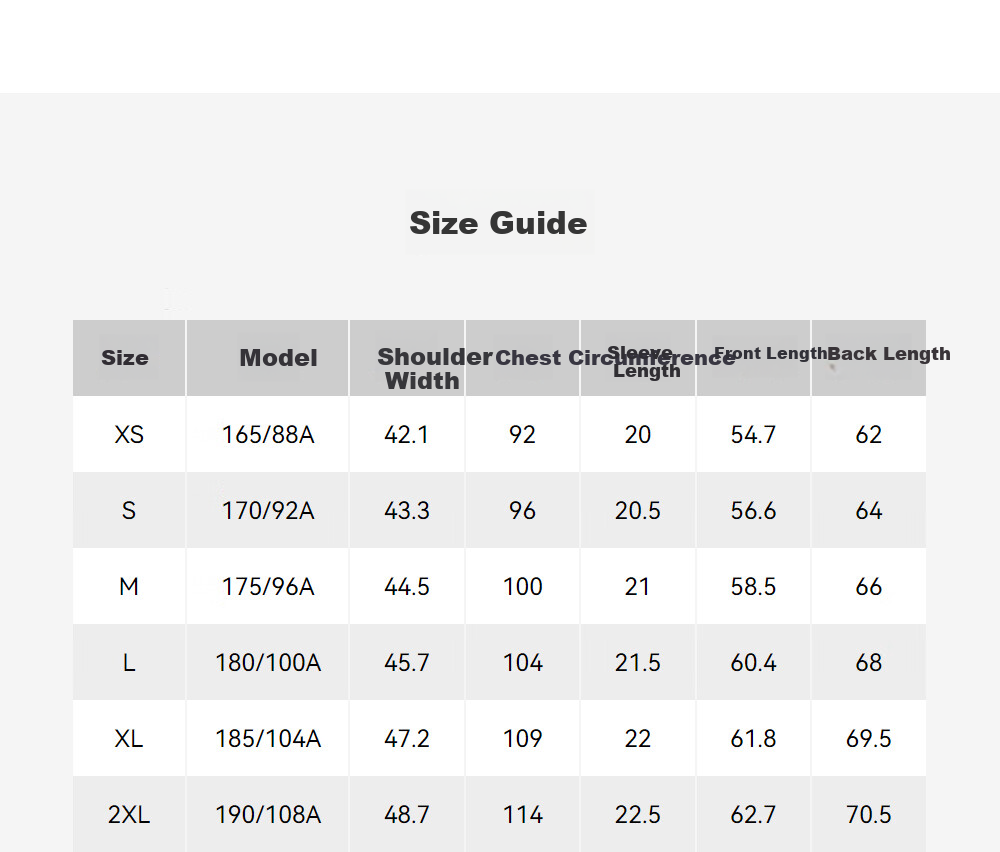Screen dimensions: 1000x852
Task: Click the model value "175/96A"
Action: pos(268,586)
